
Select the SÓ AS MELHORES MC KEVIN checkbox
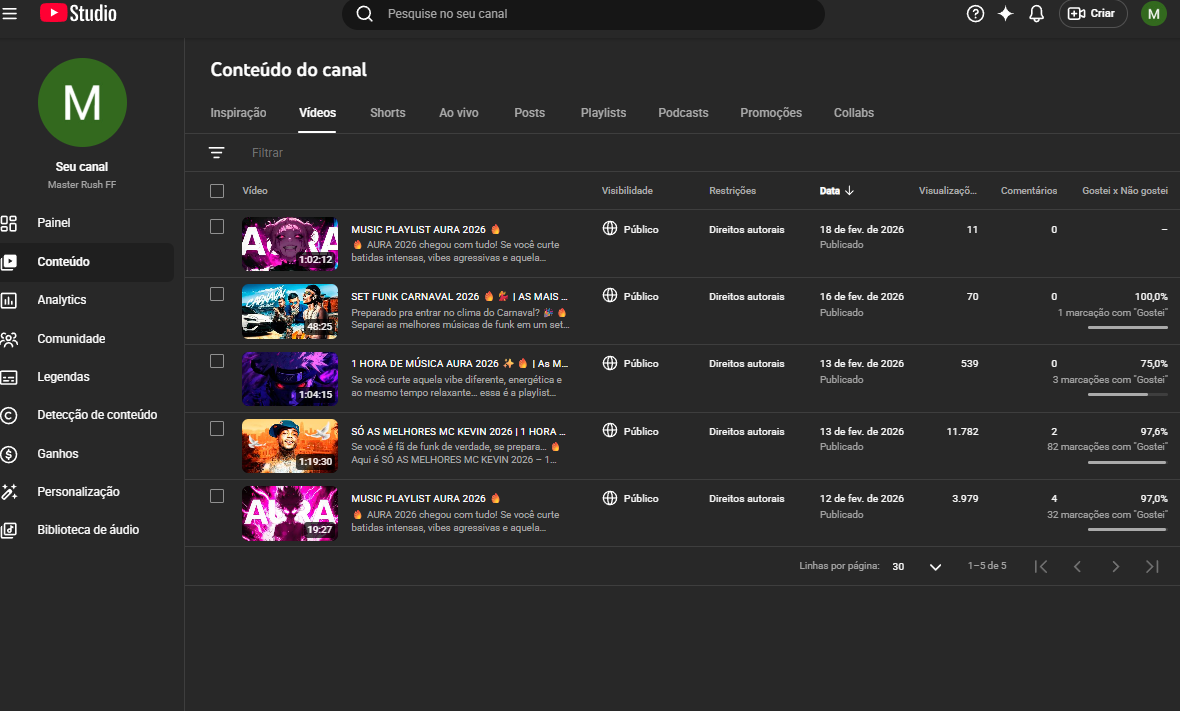click(217, 429)
